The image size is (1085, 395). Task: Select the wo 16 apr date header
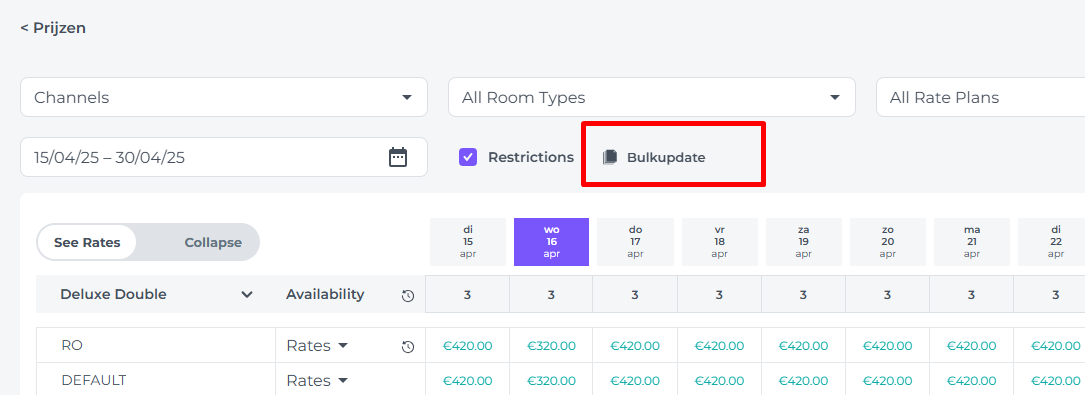click(x=551, y=242)
